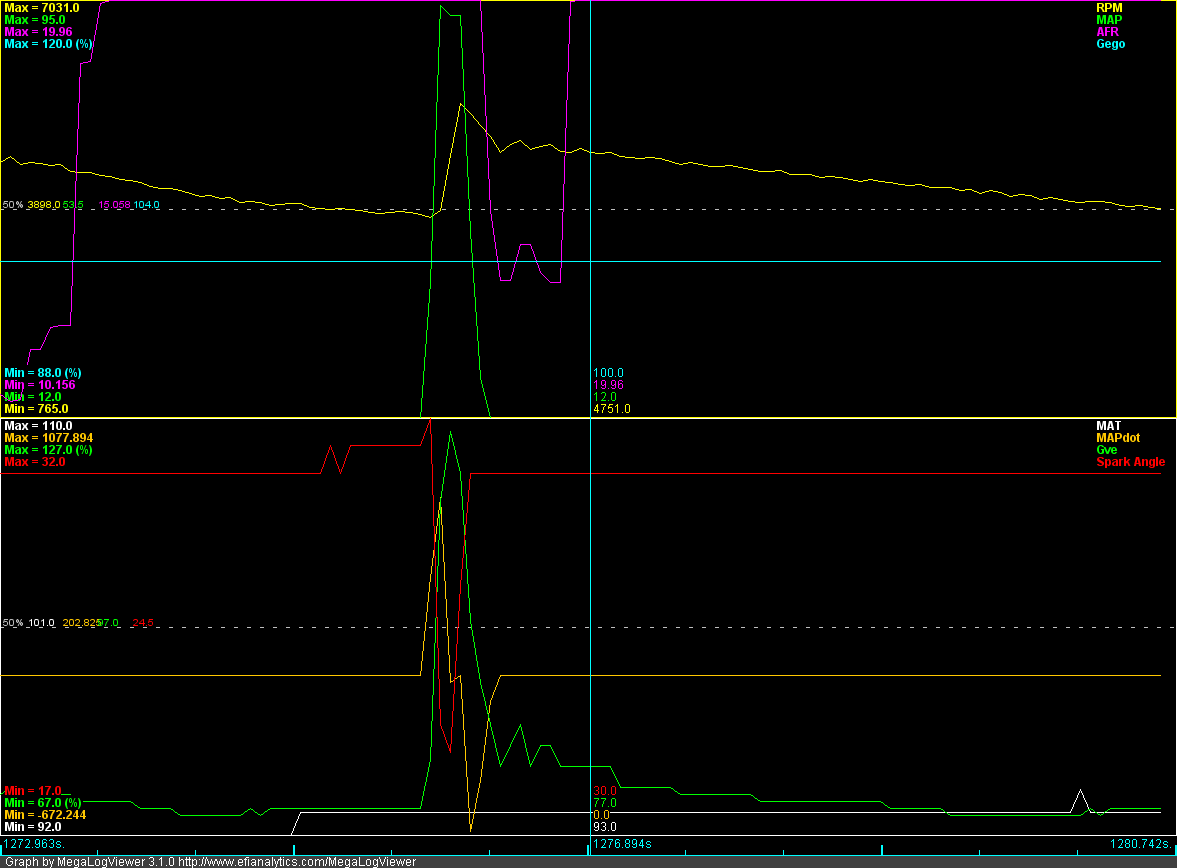Click the green MAP spike peak
Viewport: 1177px width, 868px height.
[x=442, y=7]
